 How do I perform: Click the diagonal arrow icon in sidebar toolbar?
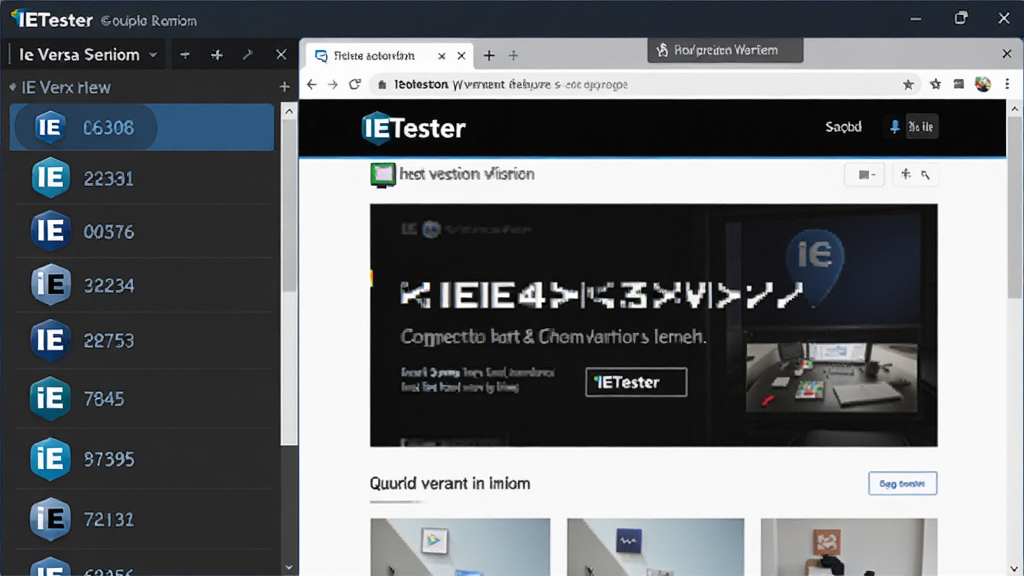248,56
